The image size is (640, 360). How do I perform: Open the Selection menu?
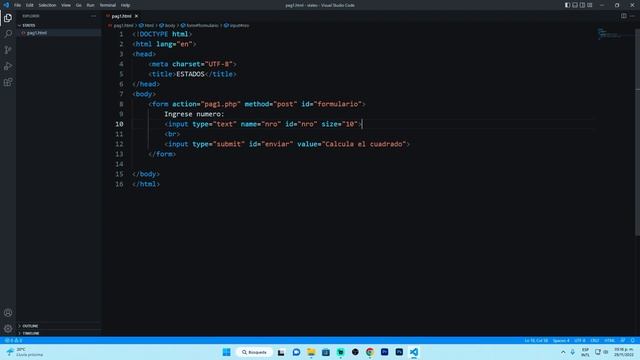(x=47, y=5)
